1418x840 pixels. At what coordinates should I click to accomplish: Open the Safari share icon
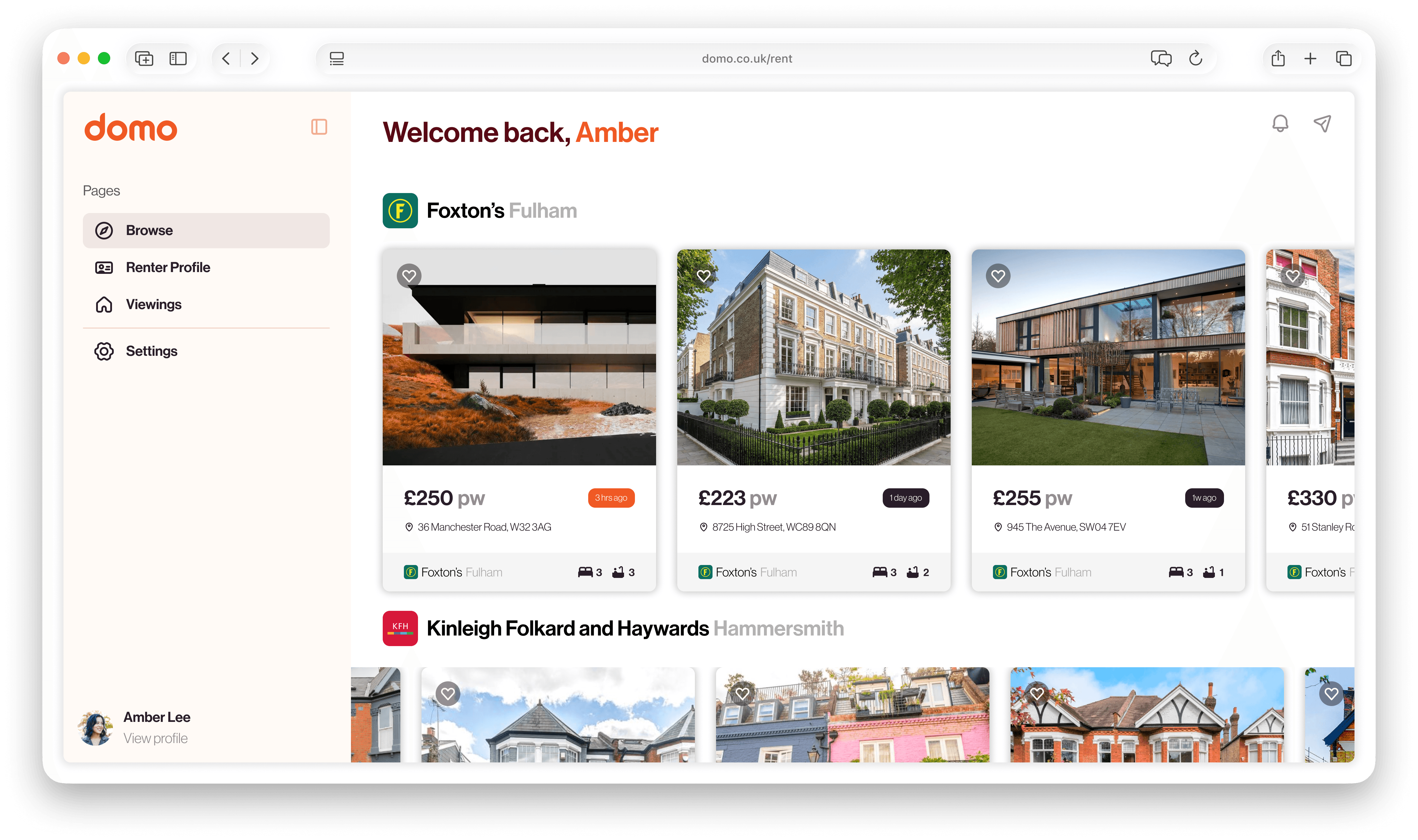coord(1277,58)
